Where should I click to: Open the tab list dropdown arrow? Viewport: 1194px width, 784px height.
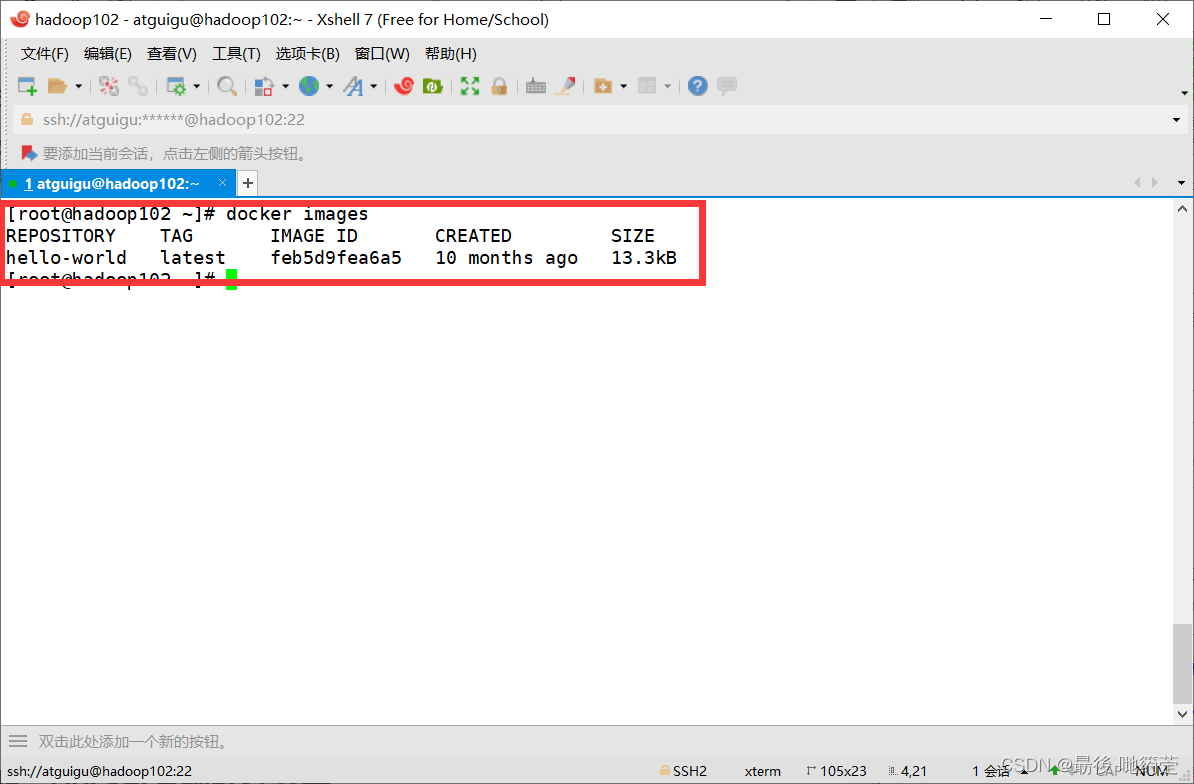pos(1181,183)
